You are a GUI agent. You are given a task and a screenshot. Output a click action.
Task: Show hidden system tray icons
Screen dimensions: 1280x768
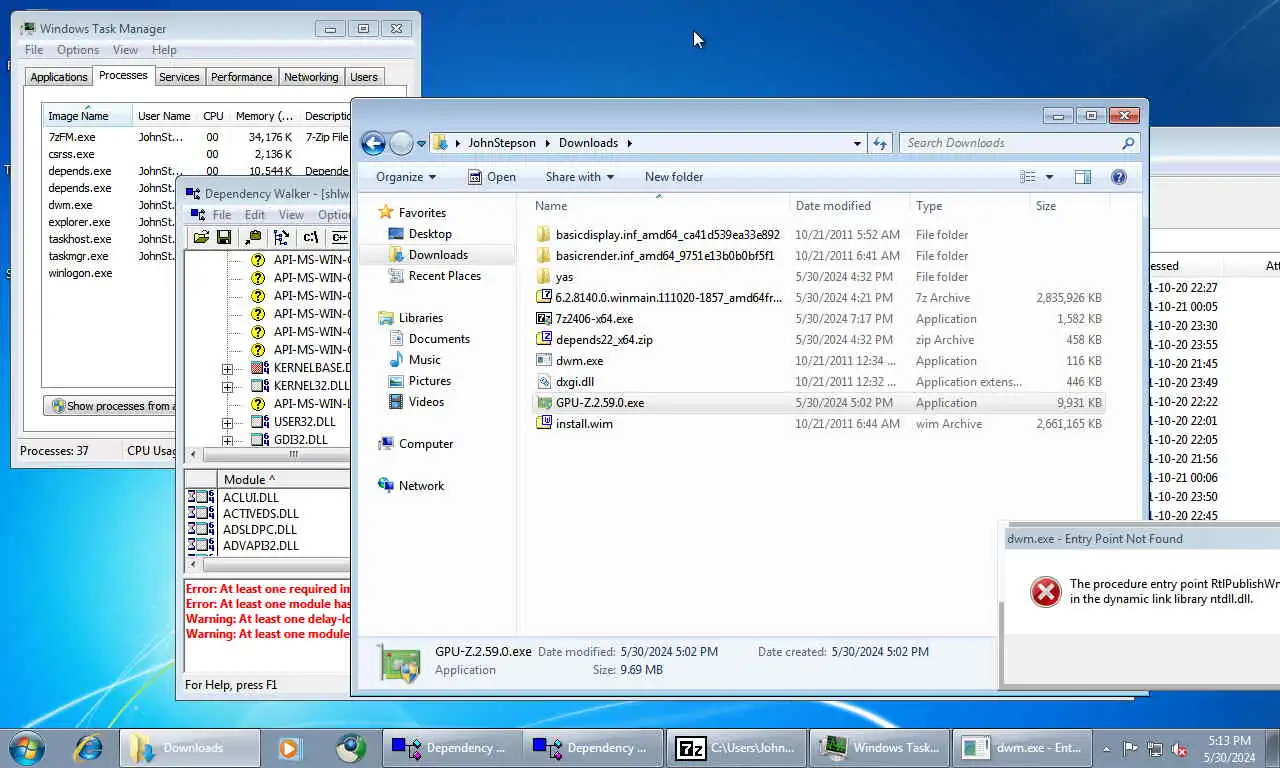1106,748
